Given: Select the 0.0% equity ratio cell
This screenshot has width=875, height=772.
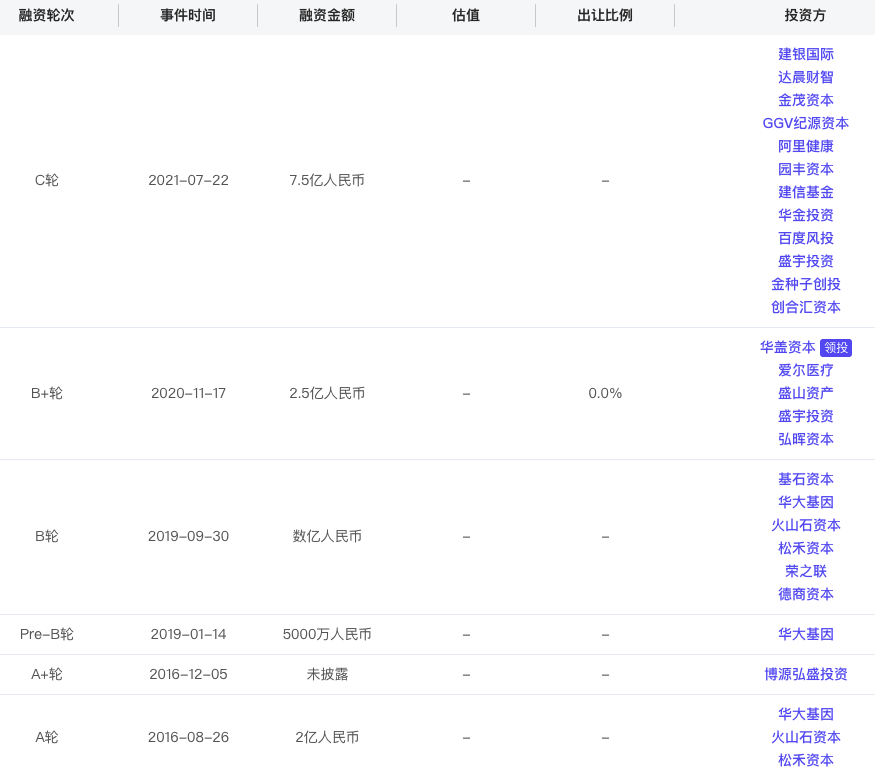Looking at the screenshot, I should click(605, 394).
